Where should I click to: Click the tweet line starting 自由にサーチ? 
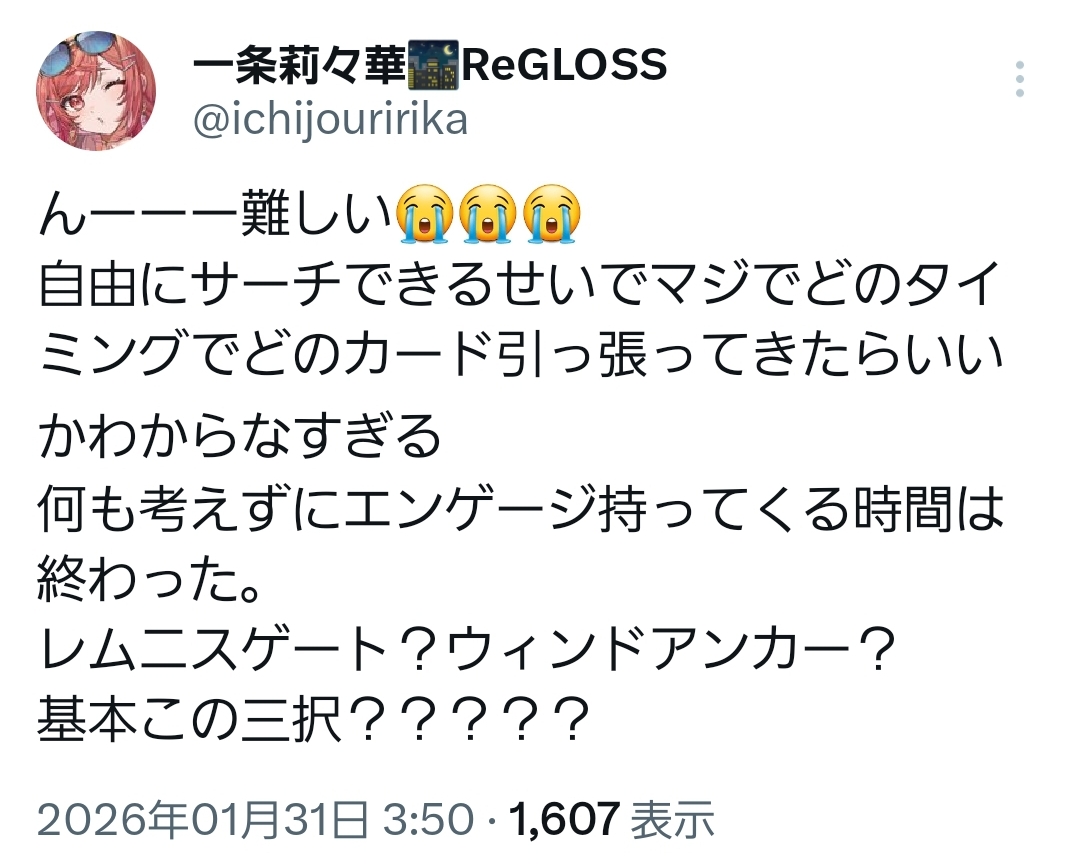(x=520, y=285)
